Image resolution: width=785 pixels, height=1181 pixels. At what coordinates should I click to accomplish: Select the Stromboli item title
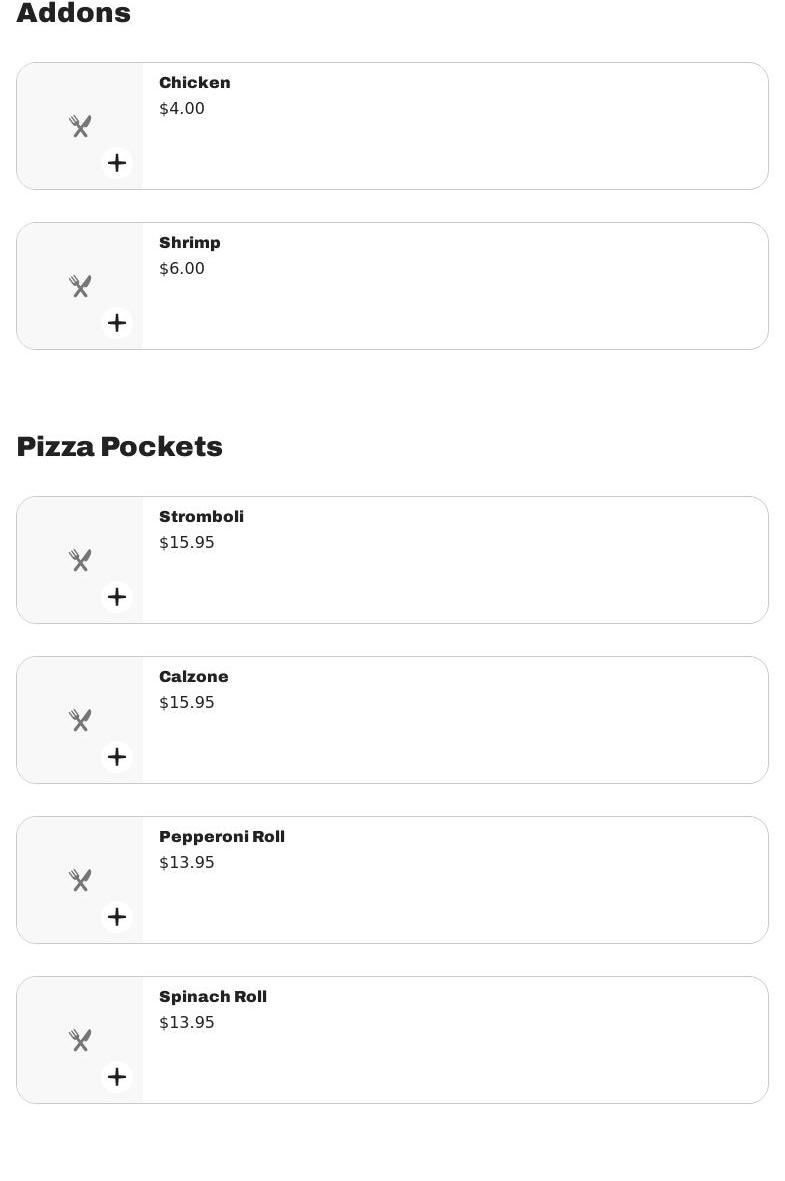201,517
